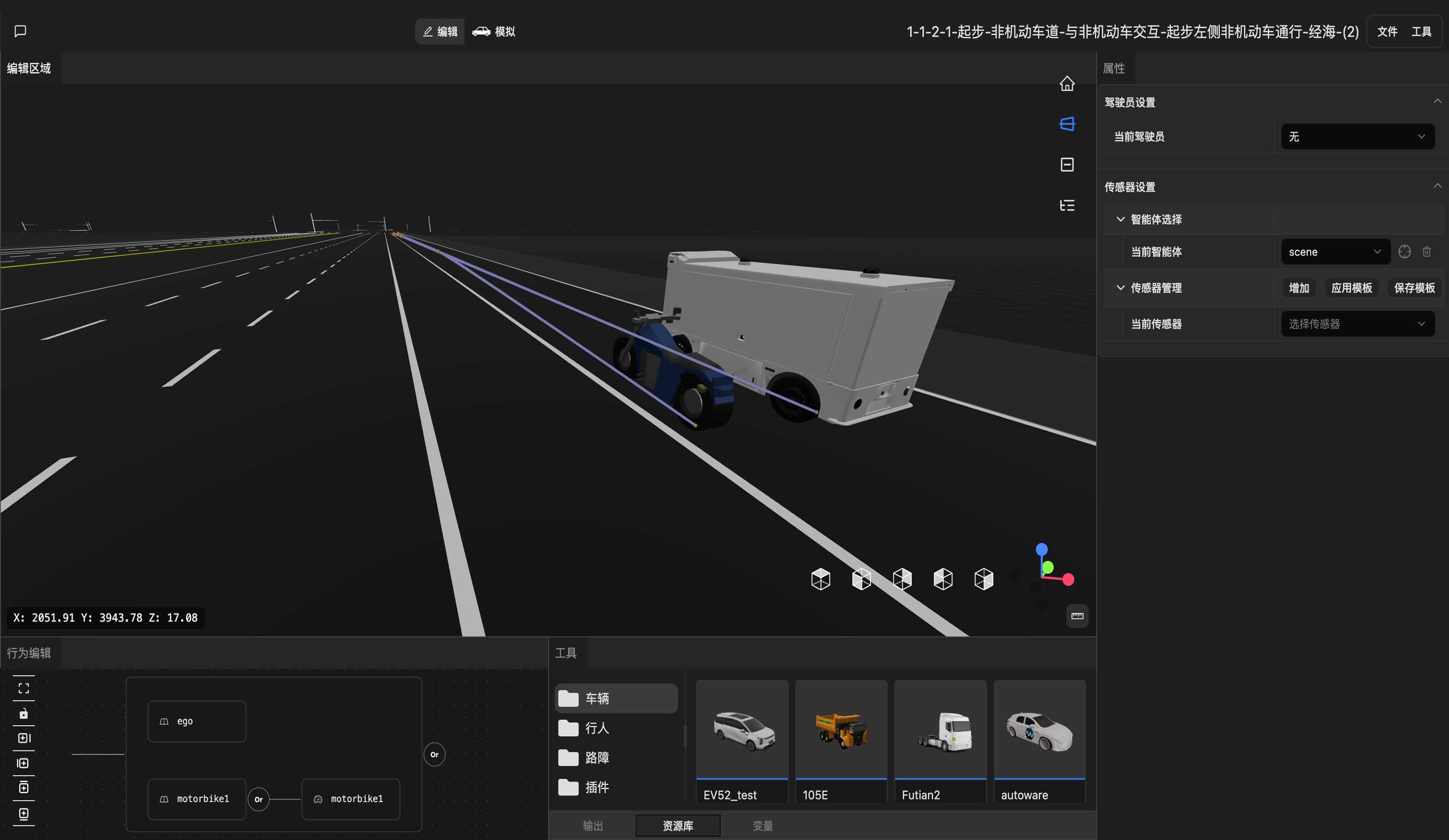Click the 增加 button
1449x840 pixels.
click(x=1298, y=288)
